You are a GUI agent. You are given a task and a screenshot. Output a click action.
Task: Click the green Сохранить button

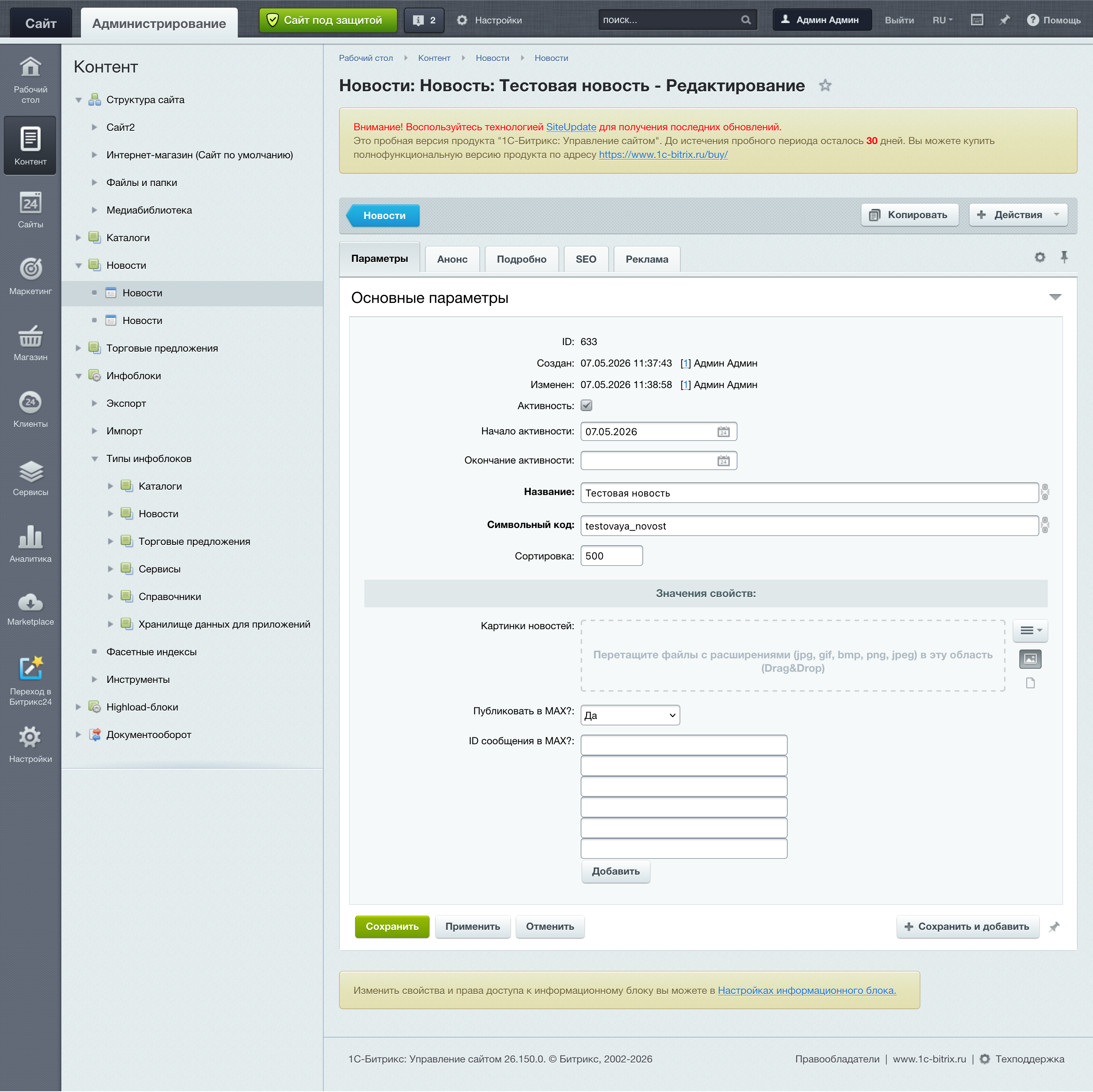[x=392, y=926]
